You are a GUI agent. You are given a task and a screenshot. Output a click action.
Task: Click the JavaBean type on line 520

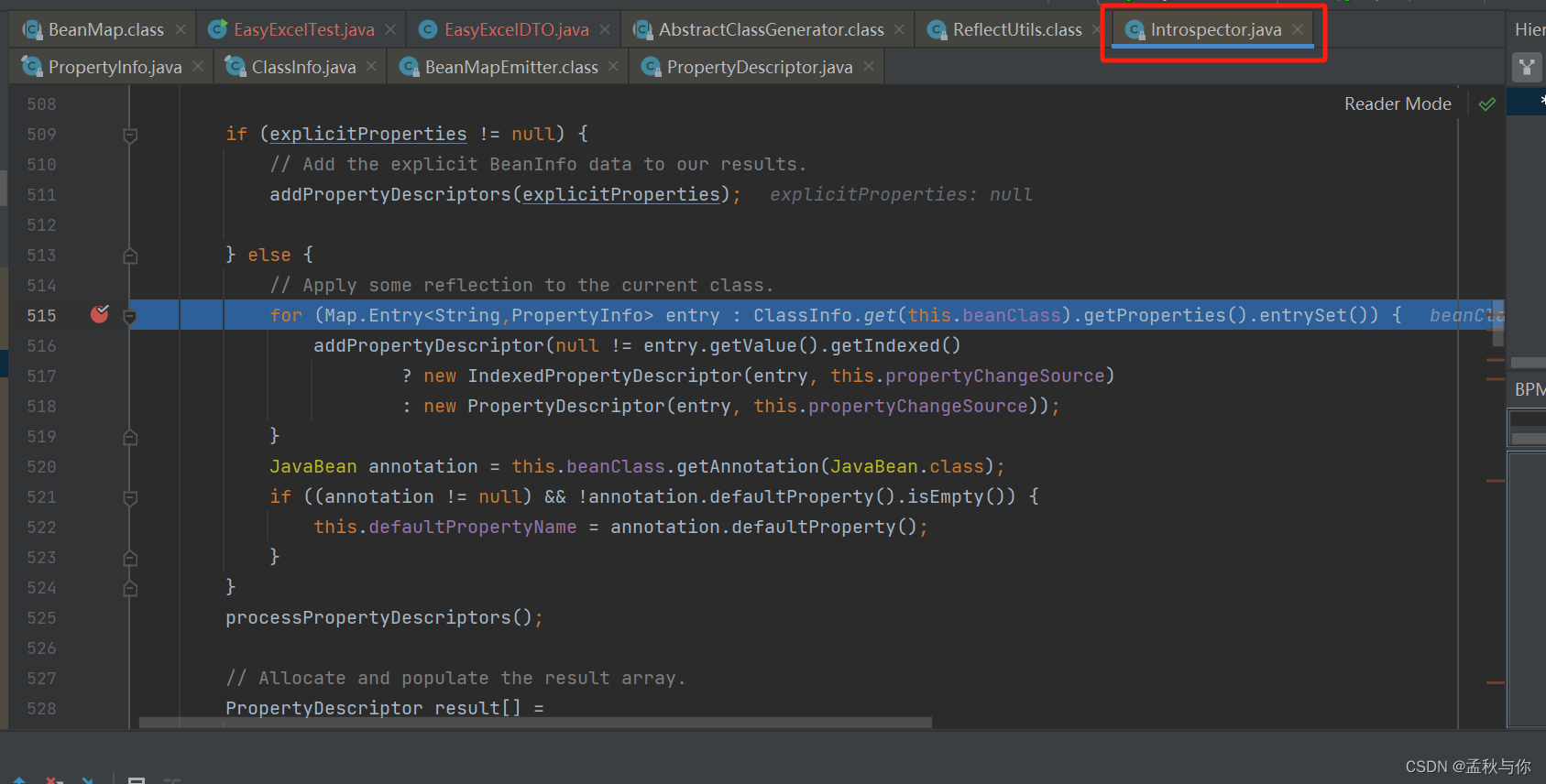pos(313,466)
